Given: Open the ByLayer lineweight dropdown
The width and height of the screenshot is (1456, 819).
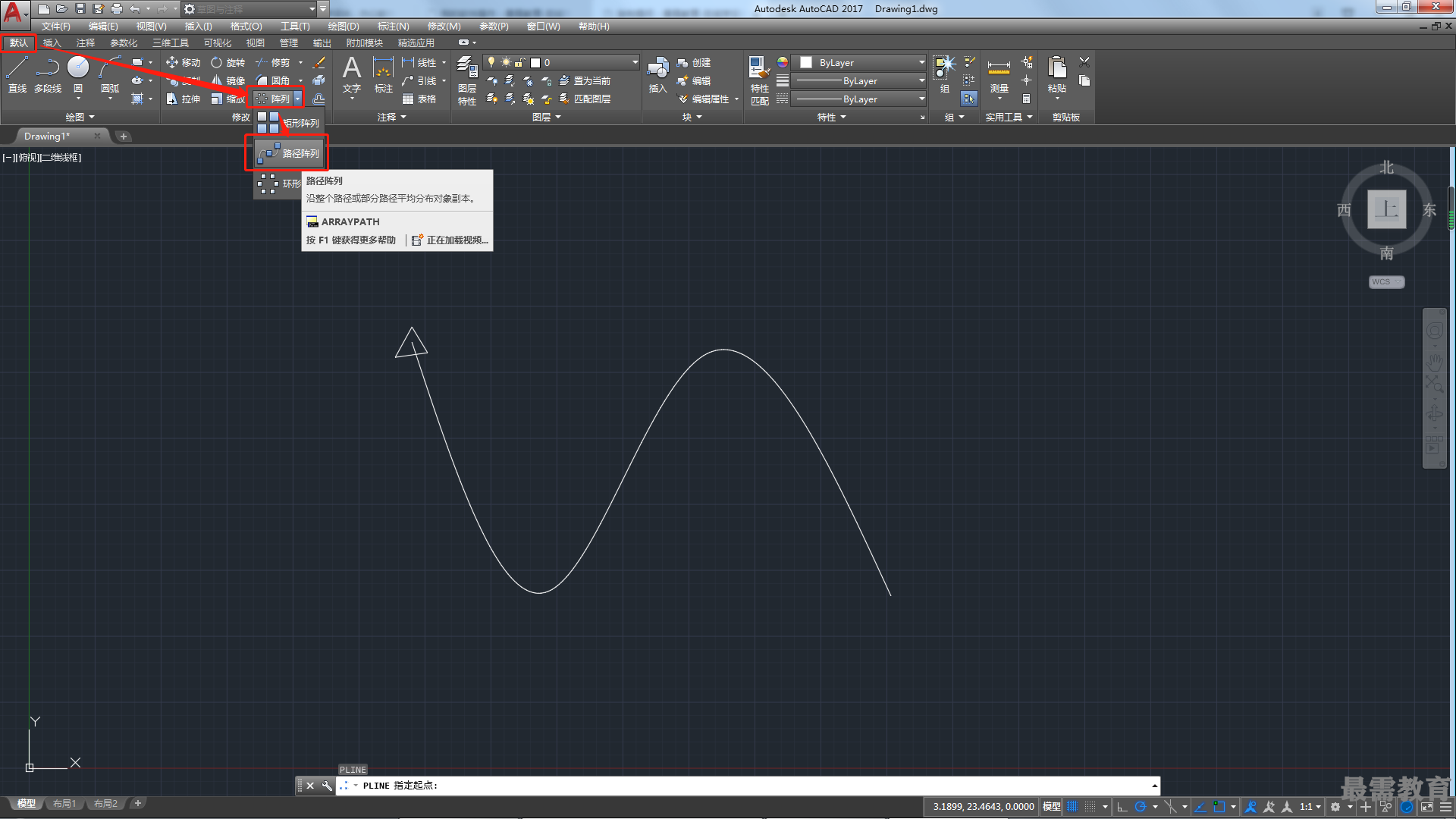Looking at the screenshot, I should (858, 80).
